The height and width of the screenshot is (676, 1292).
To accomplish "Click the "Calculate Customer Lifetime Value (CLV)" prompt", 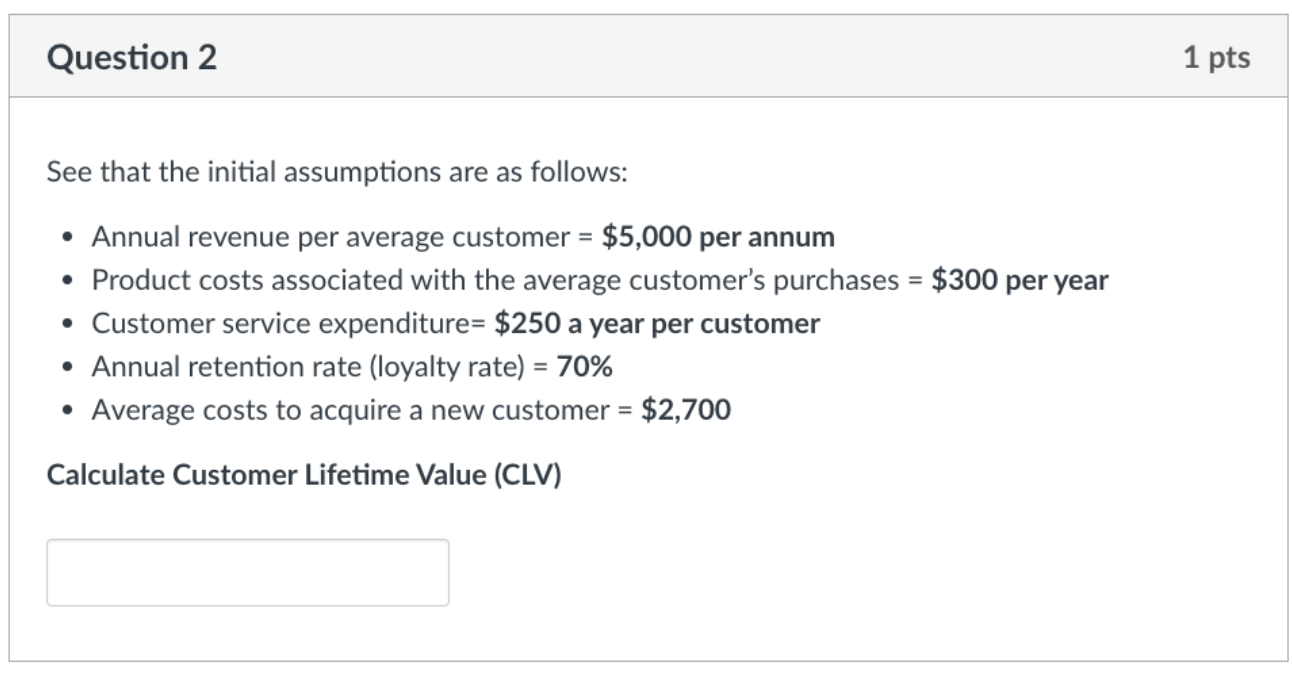I will (x=304, y=475).
